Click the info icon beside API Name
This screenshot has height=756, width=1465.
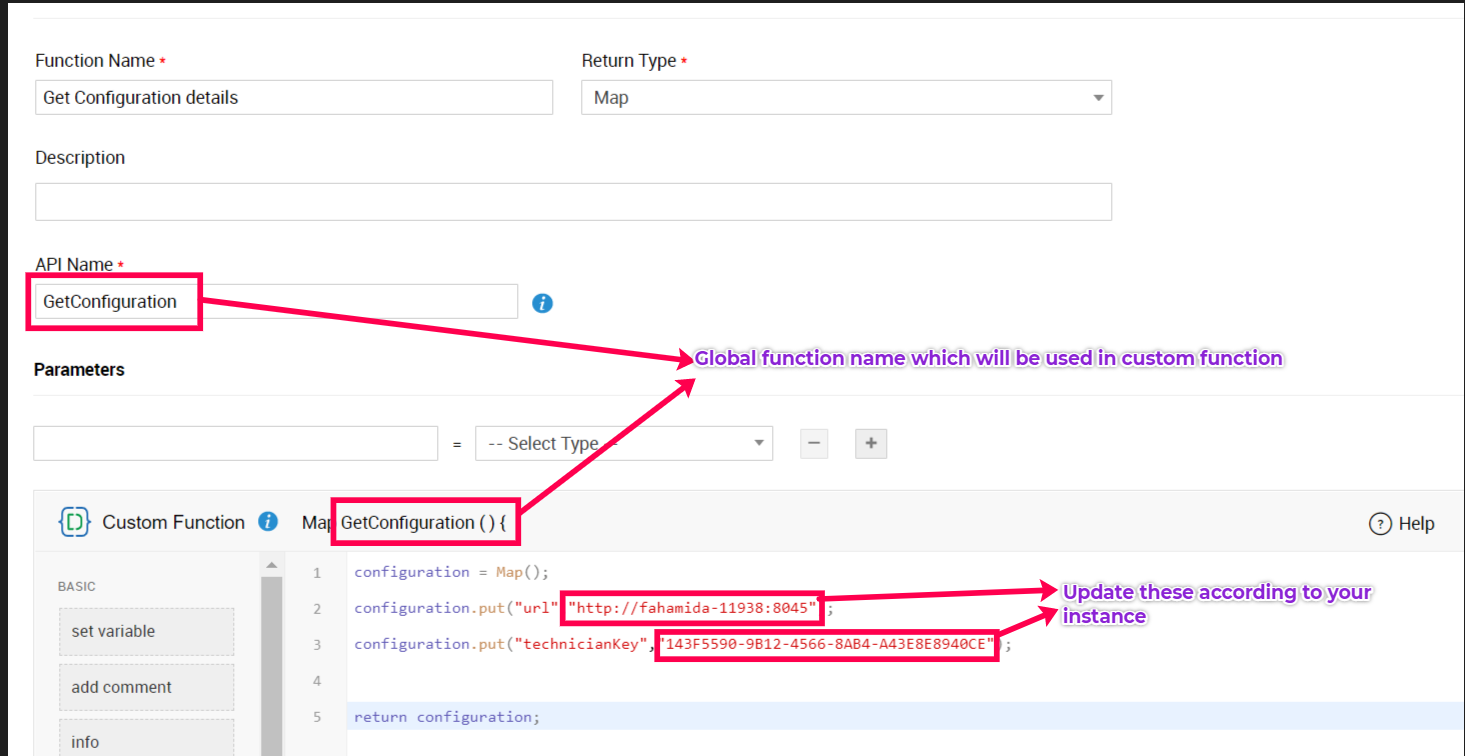pyautogui.click(x=542, y=303)
